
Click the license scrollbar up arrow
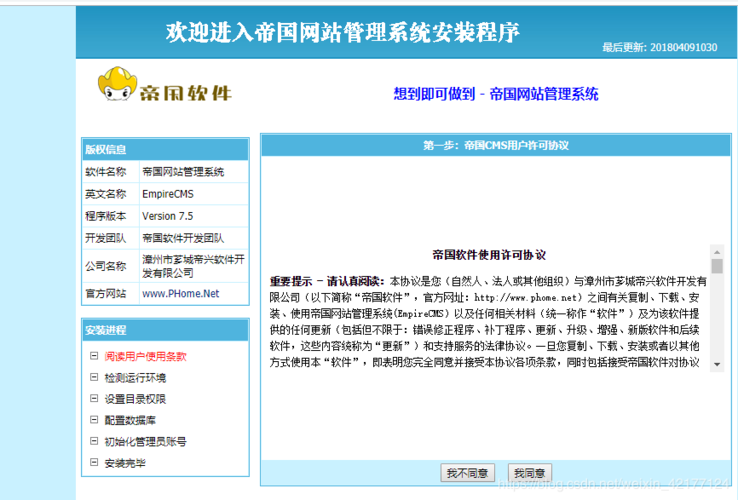[717, 252]
